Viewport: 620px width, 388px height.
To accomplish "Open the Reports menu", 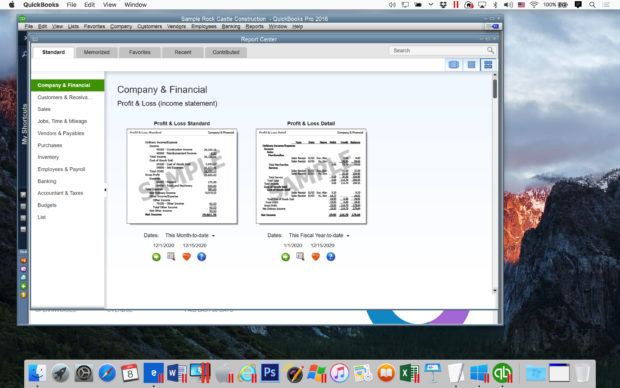I will pyautogui.click(x=254, y=26).
